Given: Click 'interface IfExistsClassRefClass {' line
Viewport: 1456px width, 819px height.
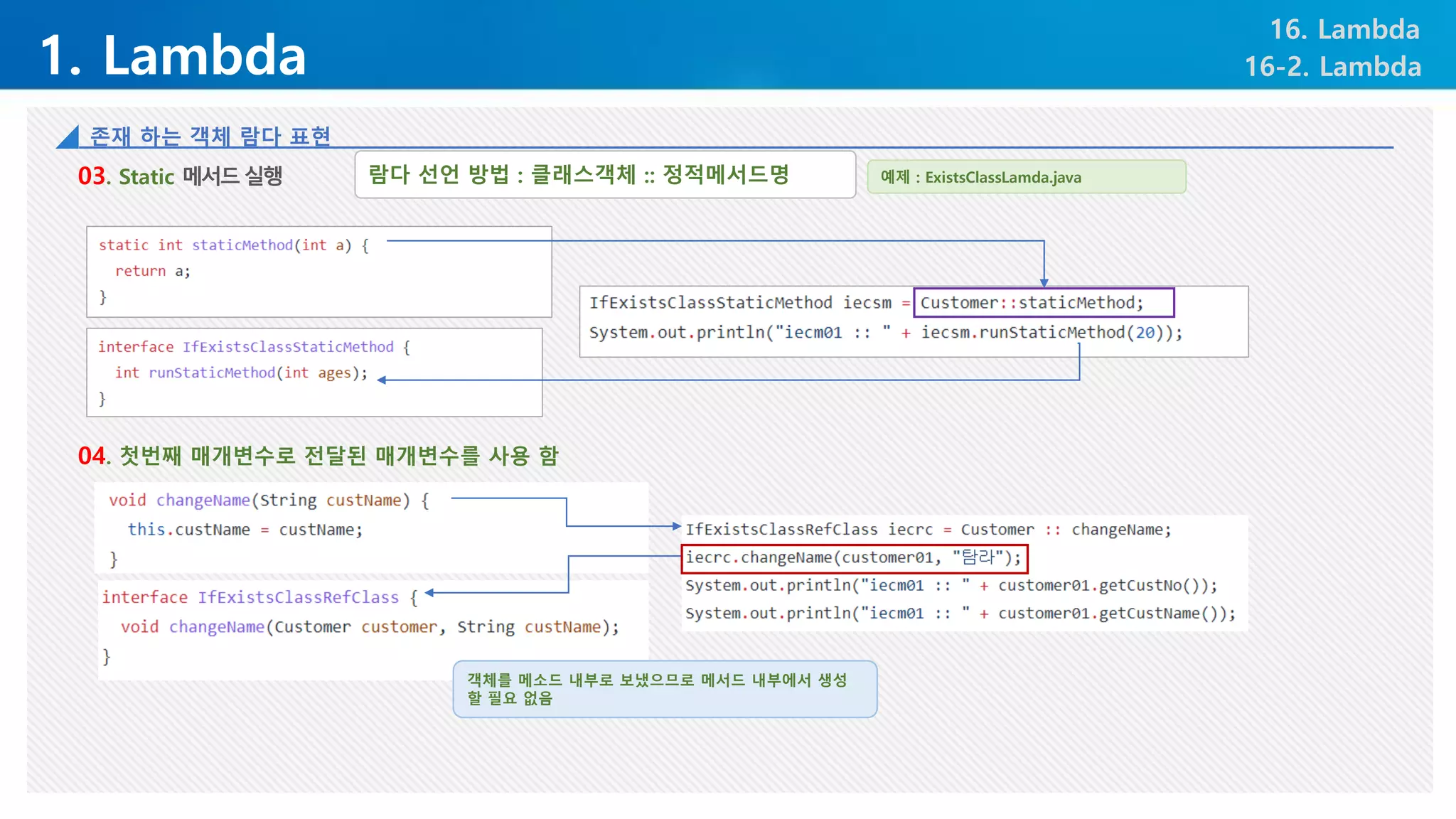Looking at the screenshot, I should 259,597.
